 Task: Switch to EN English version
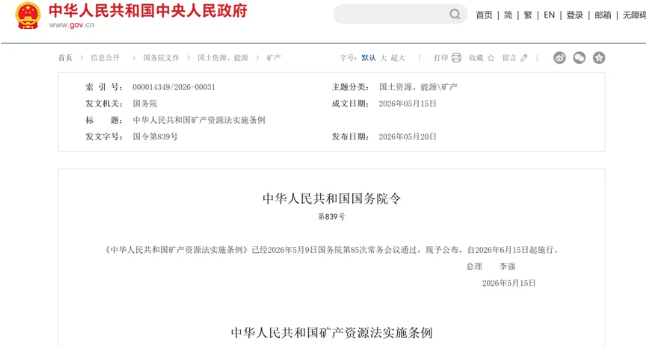click(x=549, y=15)
